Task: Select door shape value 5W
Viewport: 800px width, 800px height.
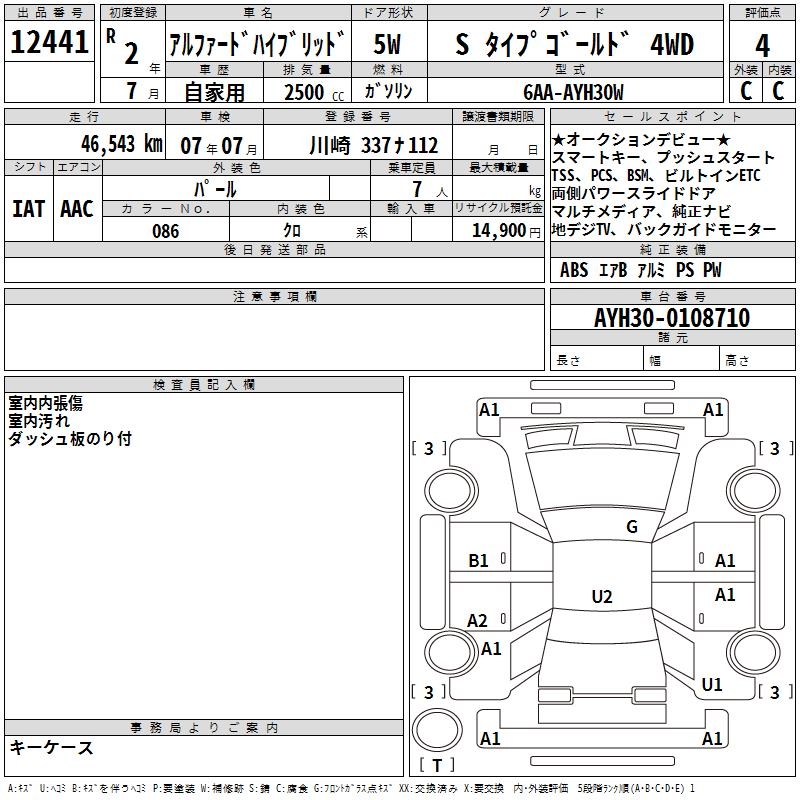Action: pyautogui.click(x=388, y=44)
